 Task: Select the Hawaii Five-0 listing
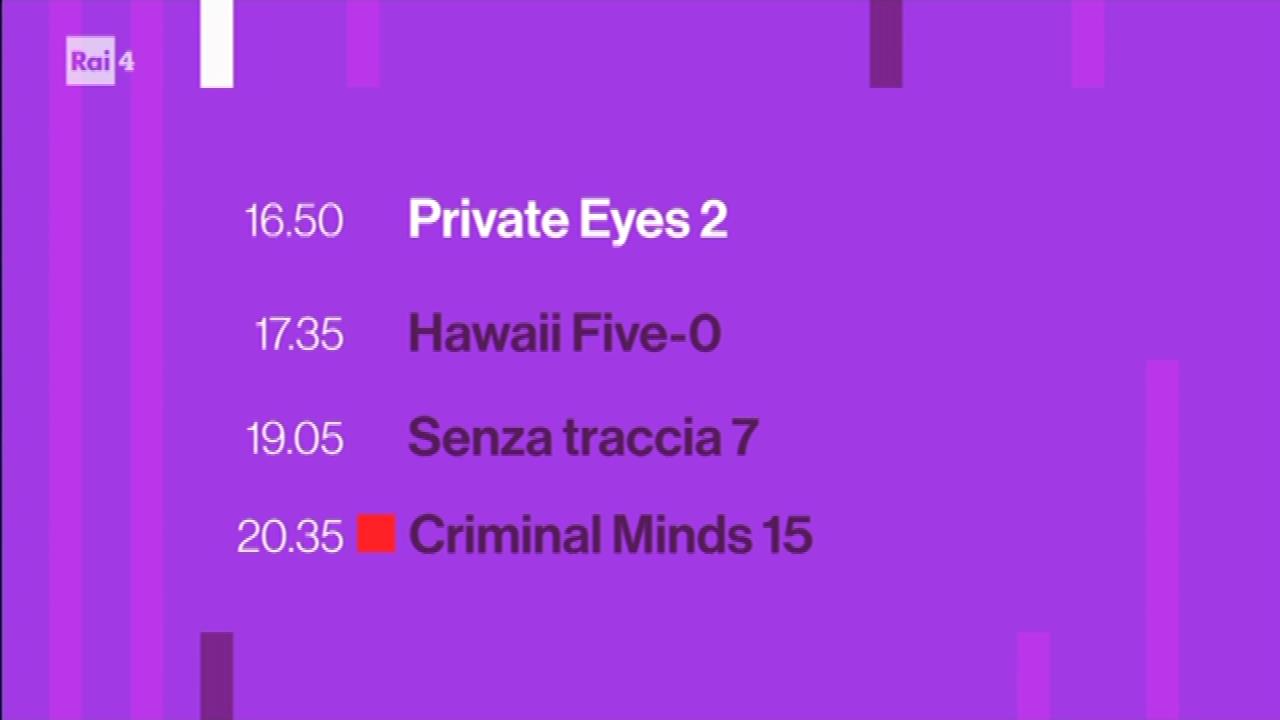[x=564, y=333]
